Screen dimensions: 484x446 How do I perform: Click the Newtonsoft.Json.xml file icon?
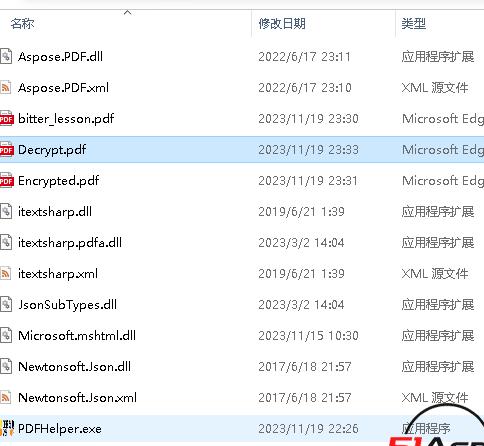[x=6, y=397]
